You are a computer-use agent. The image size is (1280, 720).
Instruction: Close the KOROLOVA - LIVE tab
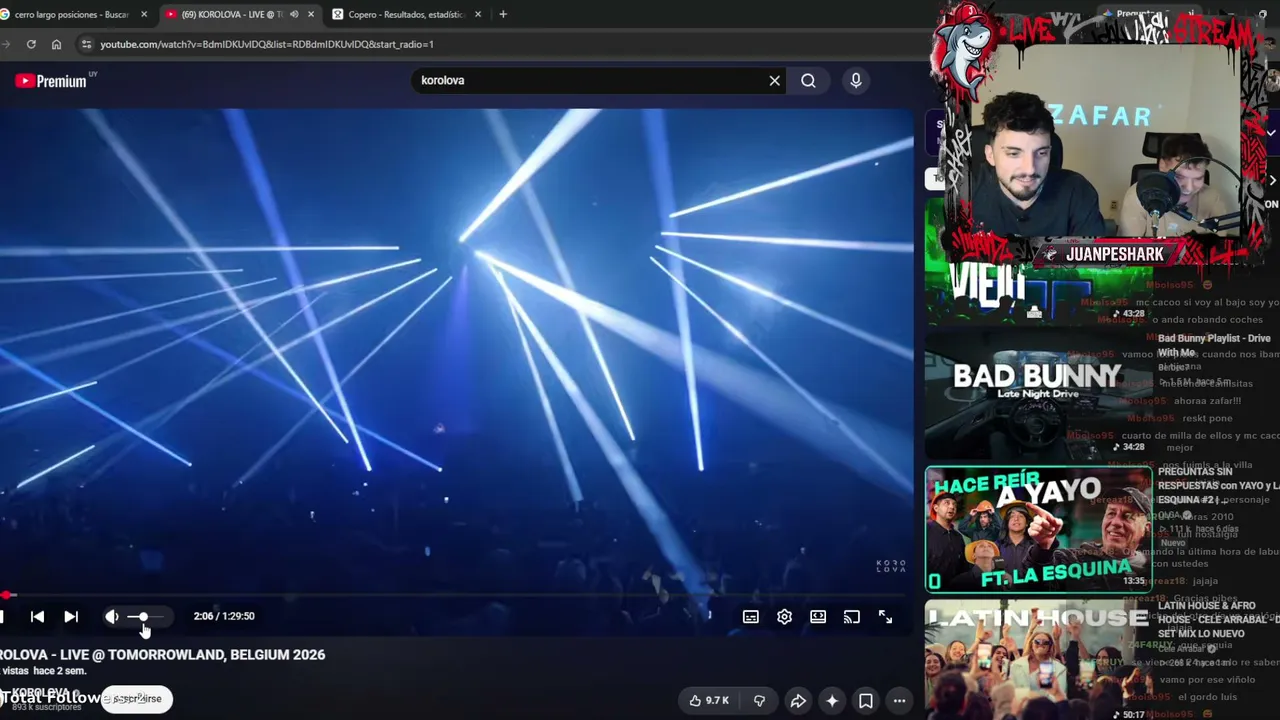coord(311,15)
